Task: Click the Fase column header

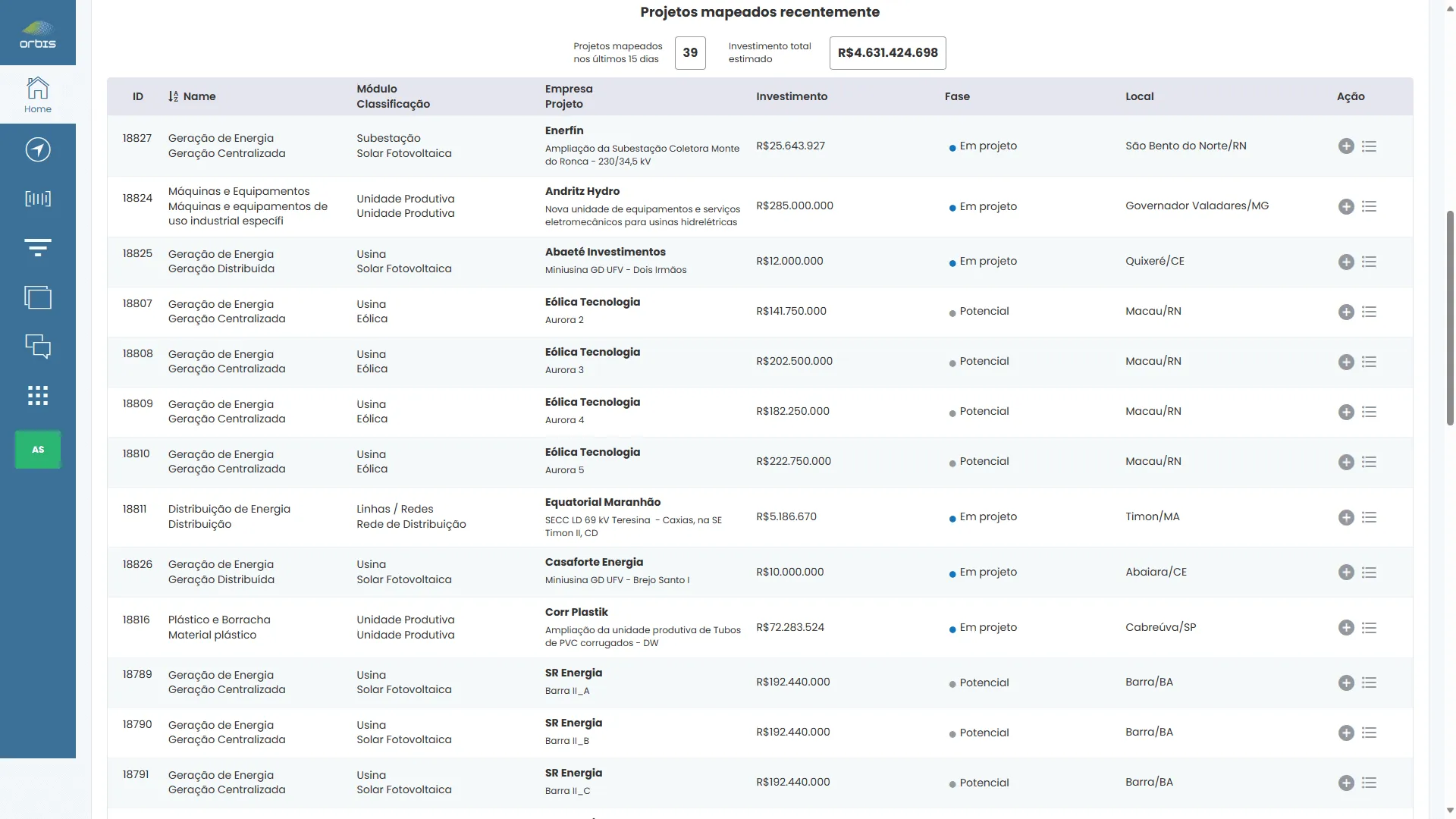Action: (957, 96)
